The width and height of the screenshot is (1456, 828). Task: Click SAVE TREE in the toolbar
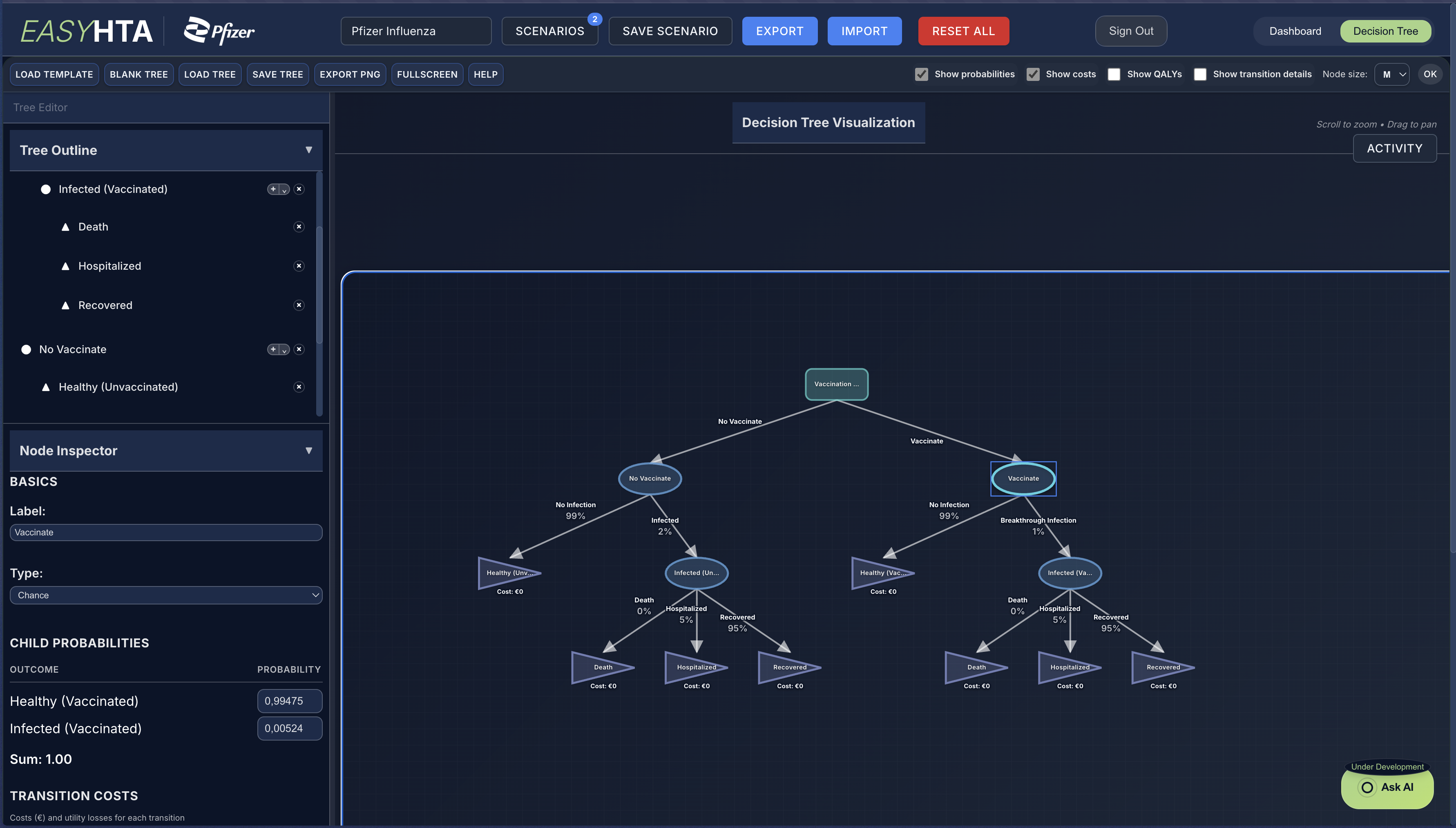tap(277, 74)
